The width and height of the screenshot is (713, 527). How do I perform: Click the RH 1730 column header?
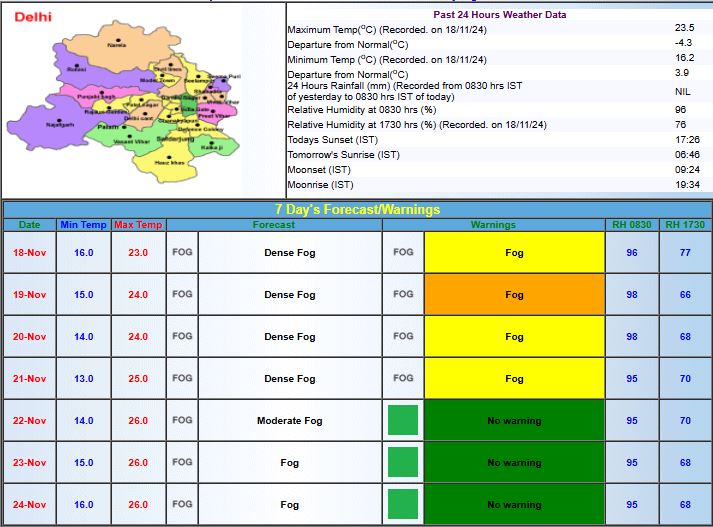(685, 225)
